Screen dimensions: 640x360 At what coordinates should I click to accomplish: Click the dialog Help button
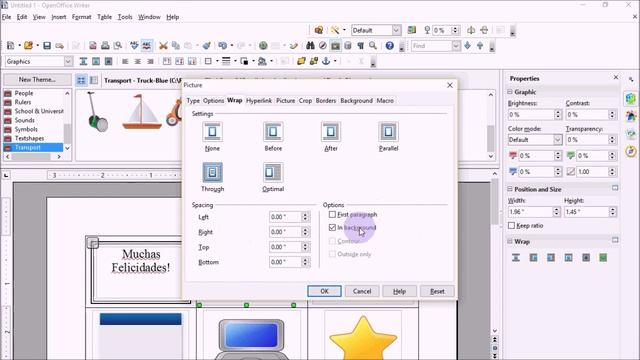pos(399,291)
